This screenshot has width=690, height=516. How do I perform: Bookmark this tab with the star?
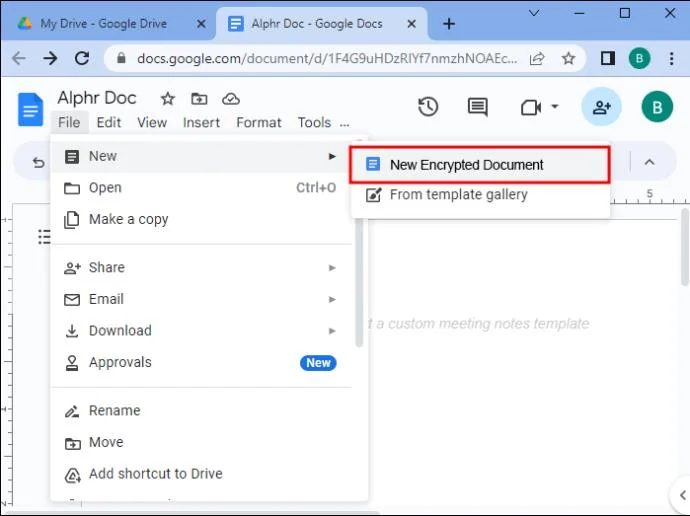pyautogui.click(x=569, y=58)
